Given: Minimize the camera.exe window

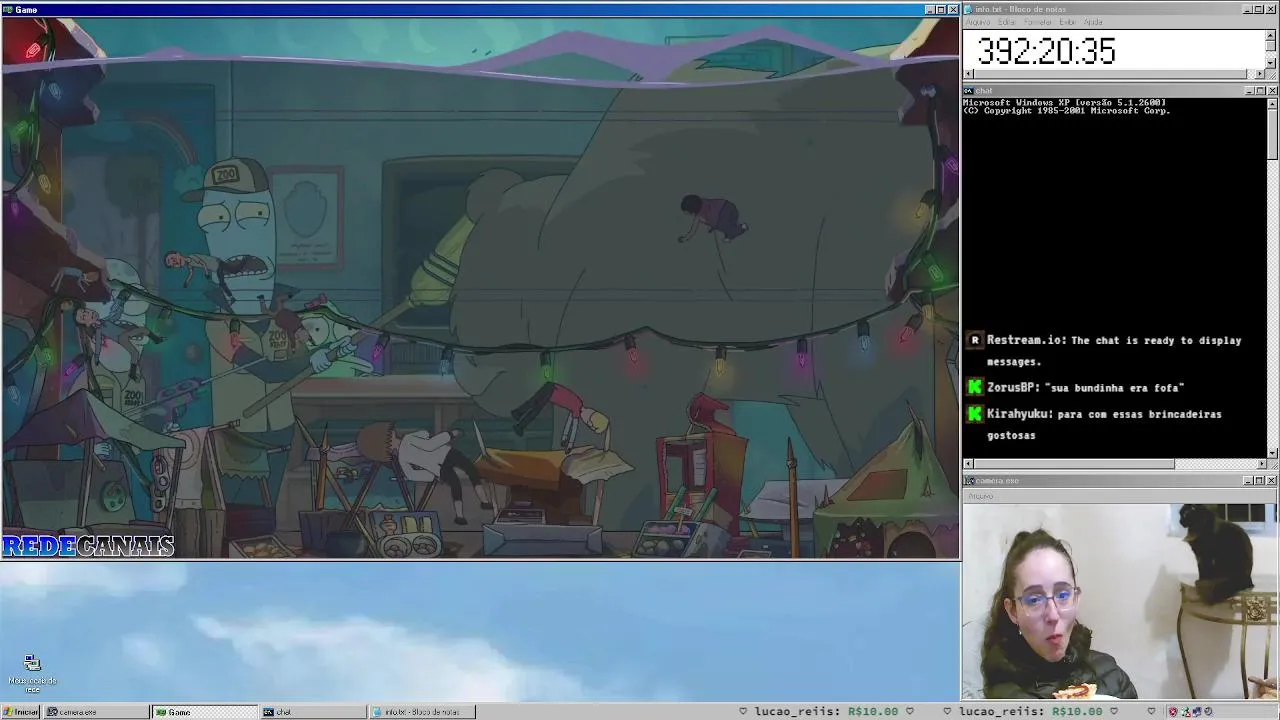Looking at the screenshot, I should tap(1248, 481).
